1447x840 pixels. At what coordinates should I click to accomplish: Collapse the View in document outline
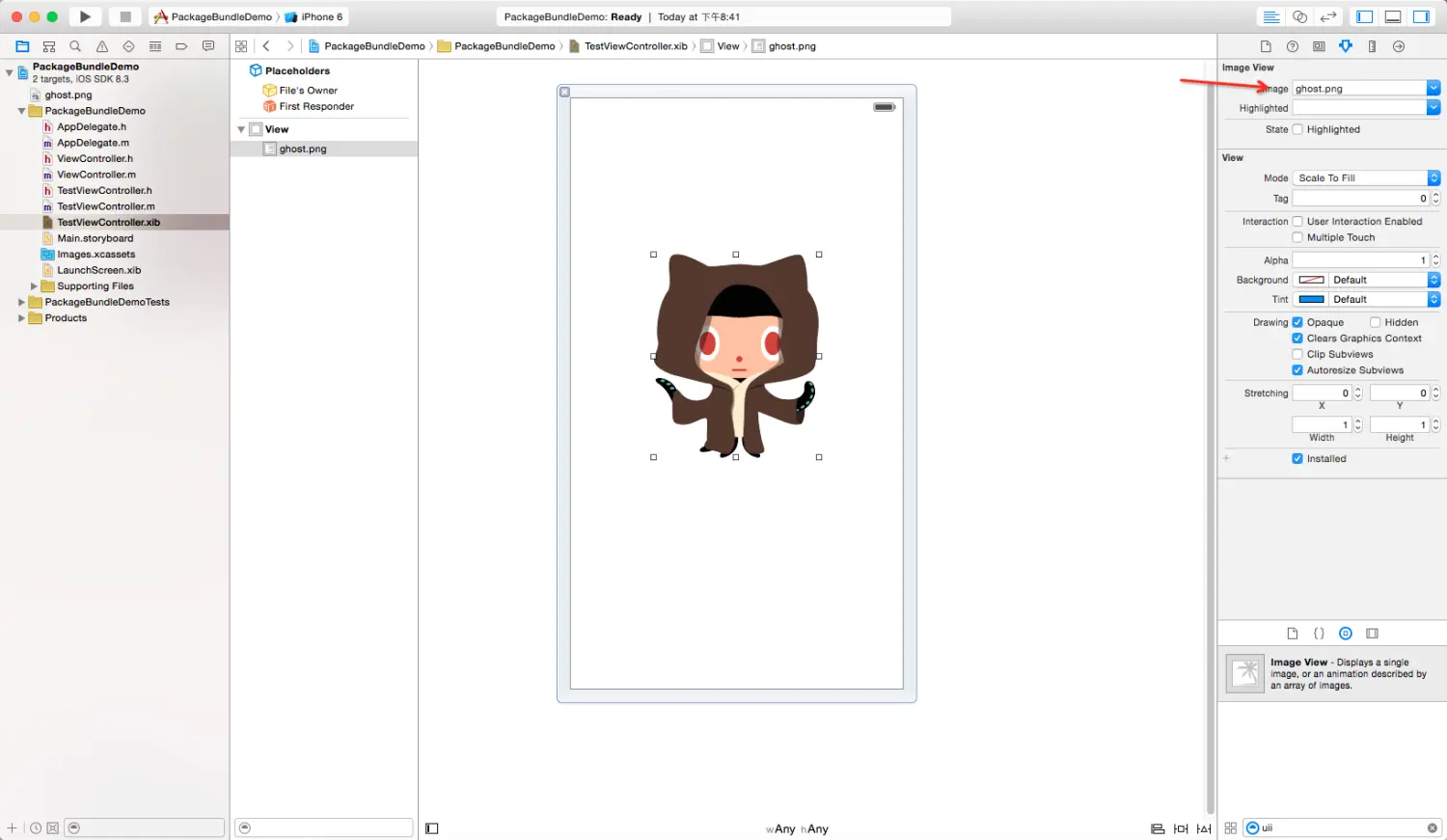point(241,129)
